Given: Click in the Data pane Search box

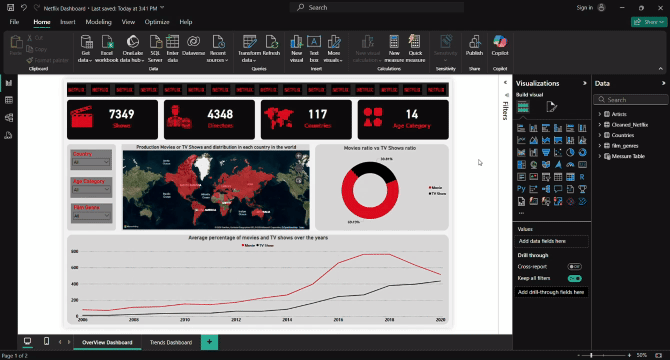Looking at the screenshot, I should point(631,100).
